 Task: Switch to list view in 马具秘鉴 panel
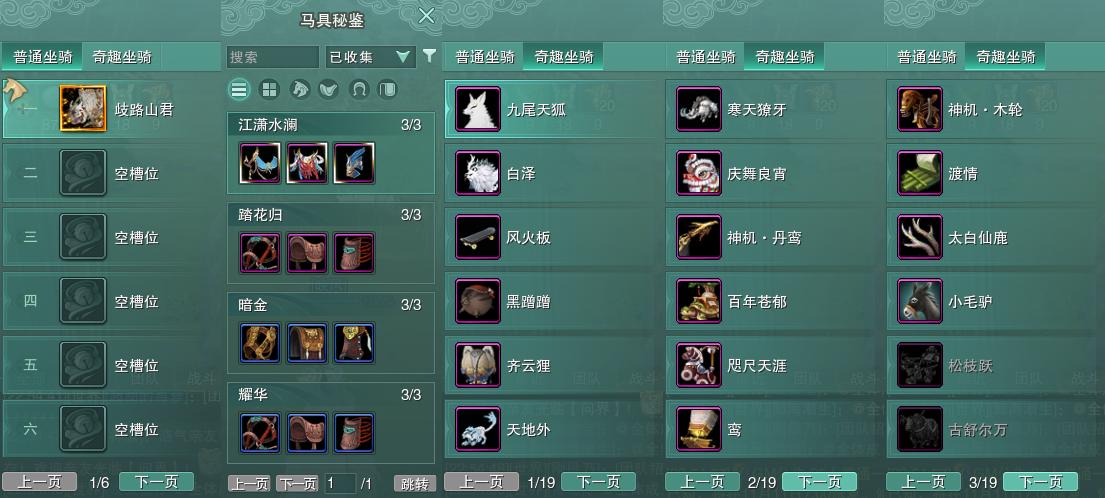click(240, 89)
